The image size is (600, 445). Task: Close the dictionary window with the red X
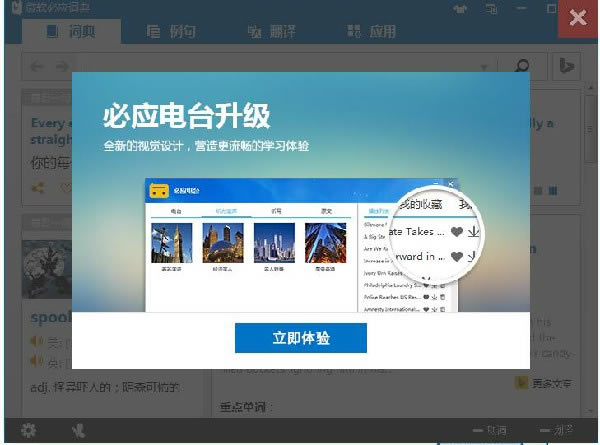[578, 18]
